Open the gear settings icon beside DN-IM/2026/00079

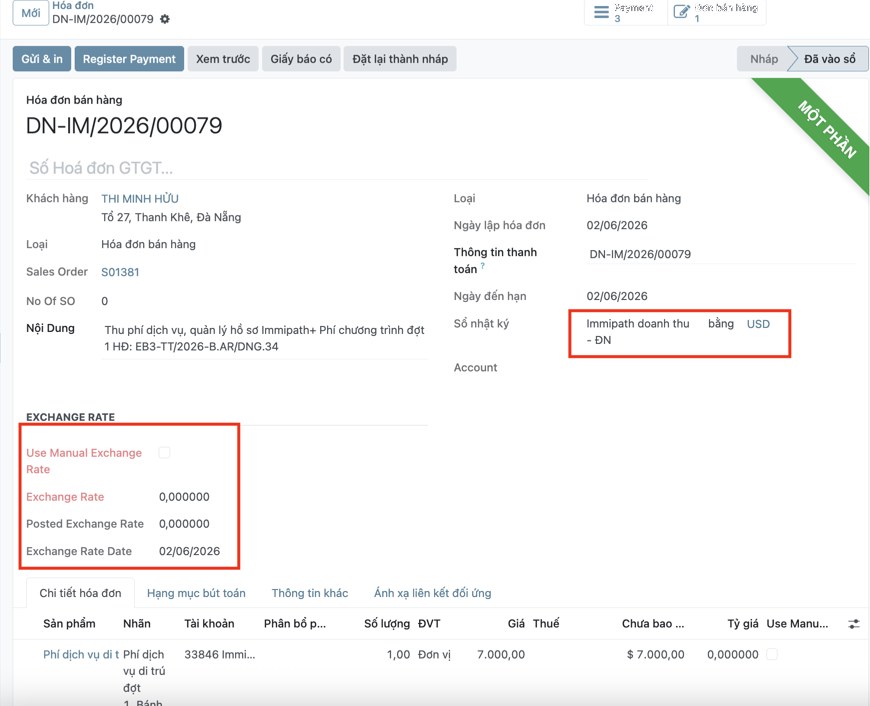point(165,19)
